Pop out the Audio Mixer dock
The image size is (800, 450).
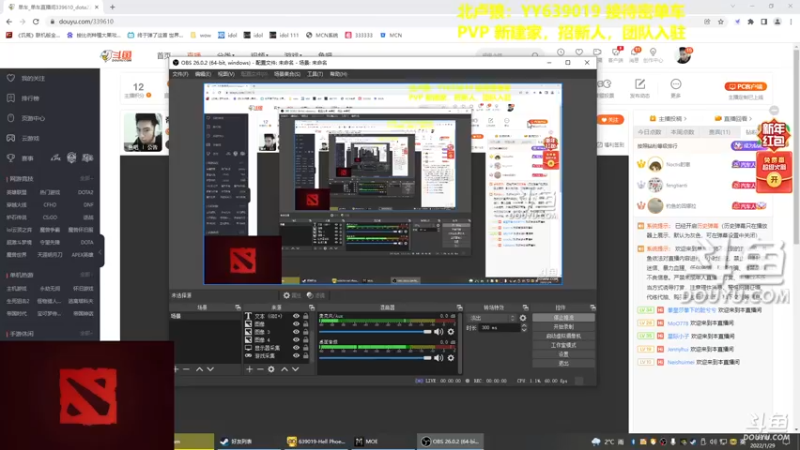pos(459,308)
